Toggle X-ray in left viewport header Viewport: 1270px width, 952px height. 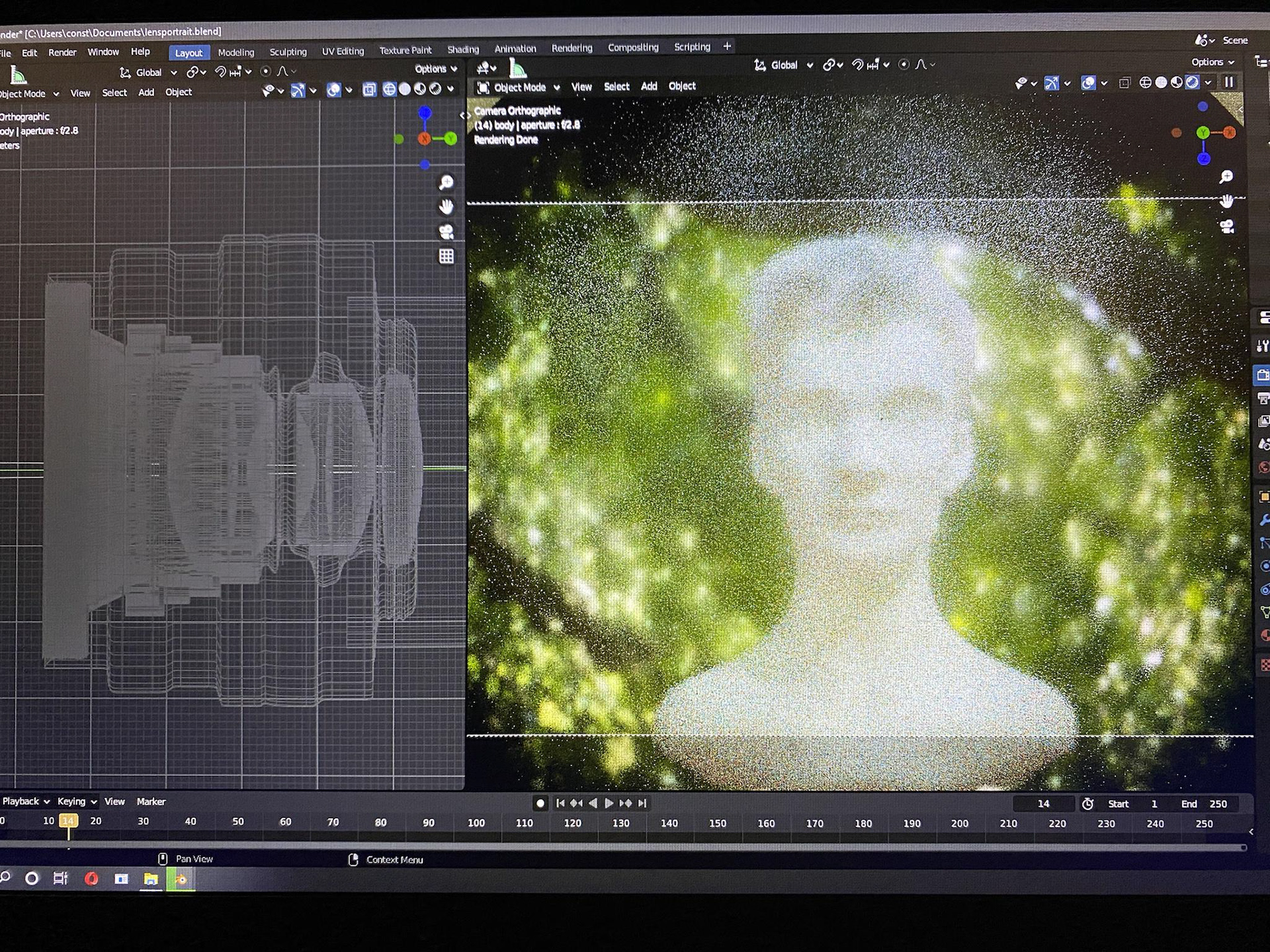[370, 89]
